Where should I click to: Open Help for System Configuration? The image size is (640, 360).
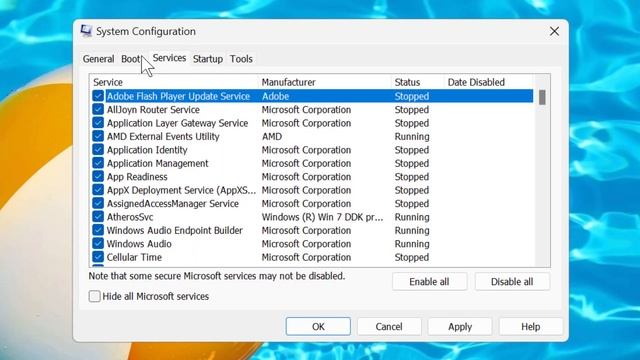531,327
